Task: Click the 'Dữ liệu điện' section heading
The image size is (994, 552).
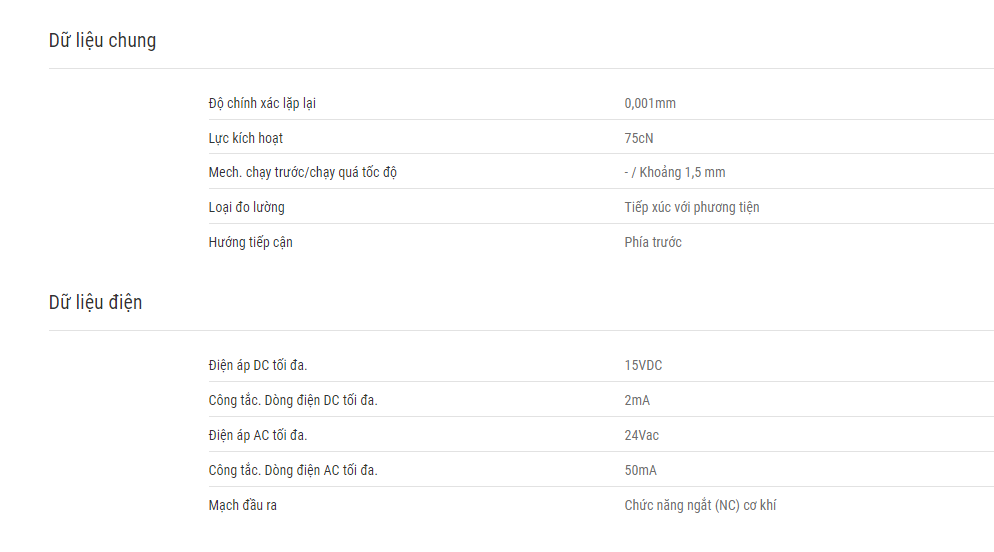Action: [x=95, y=302]
